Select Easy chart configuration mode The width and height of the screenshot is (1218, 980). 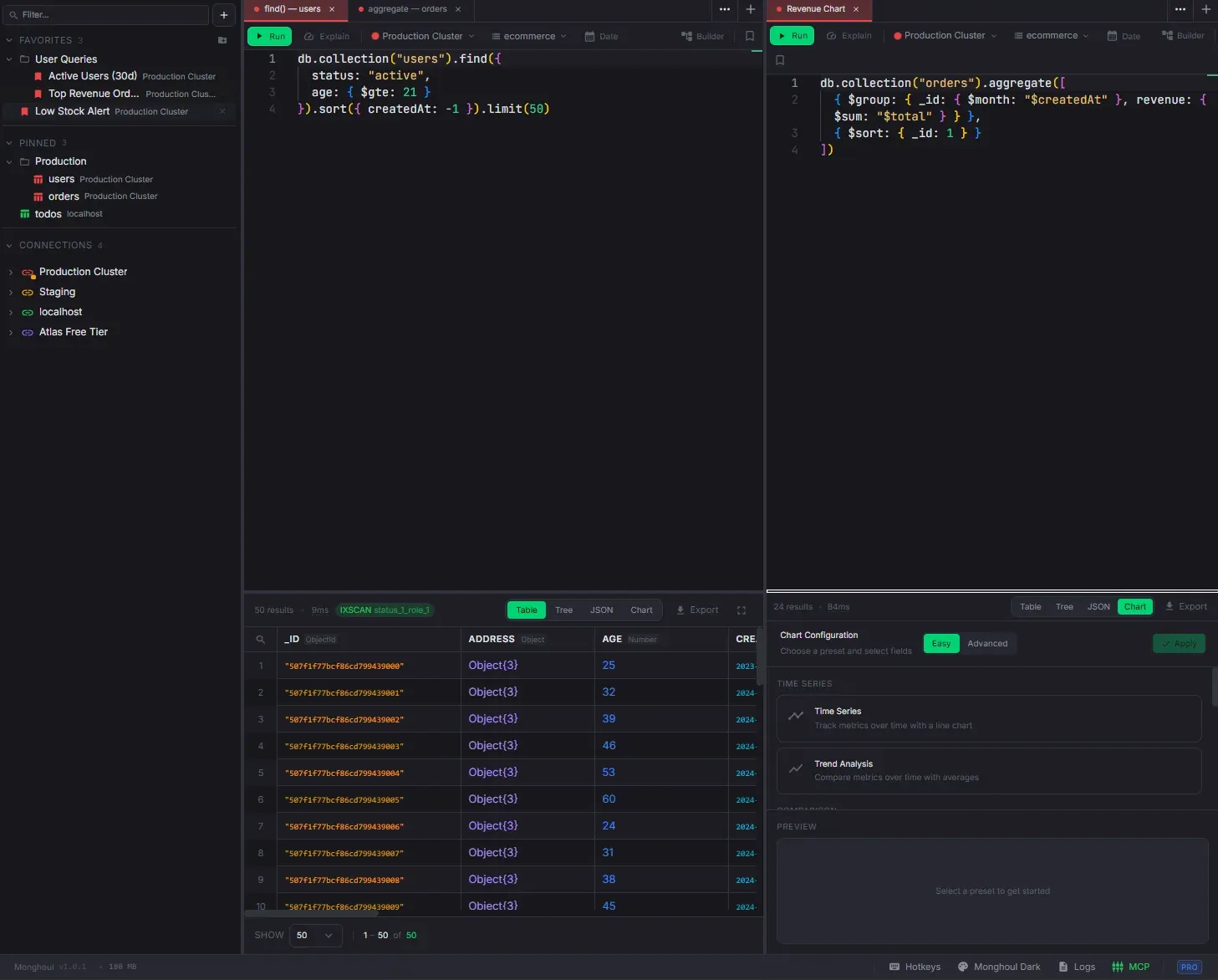941,644
